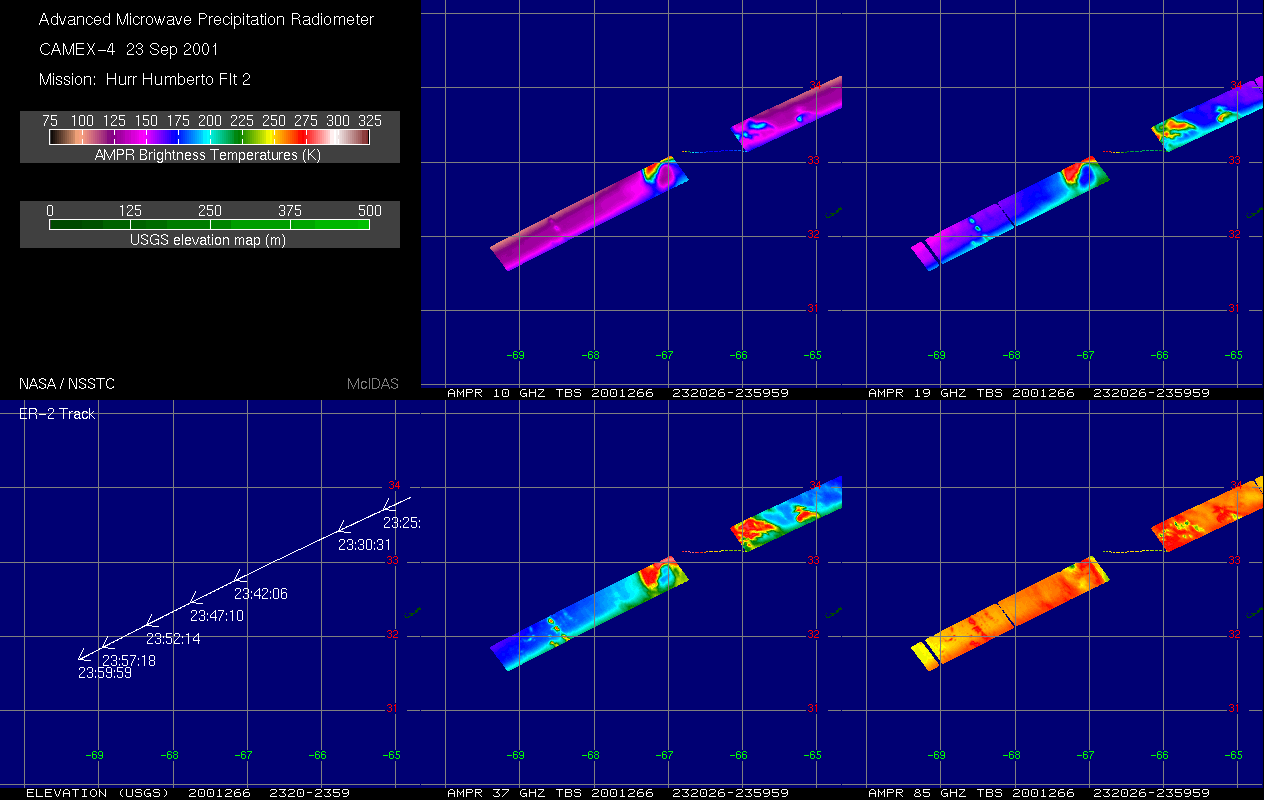Viewport: 1264px width, 800px height.
Task: Click the AMPR Brightness Temperatures color bar
Action: tap(210, 137)
